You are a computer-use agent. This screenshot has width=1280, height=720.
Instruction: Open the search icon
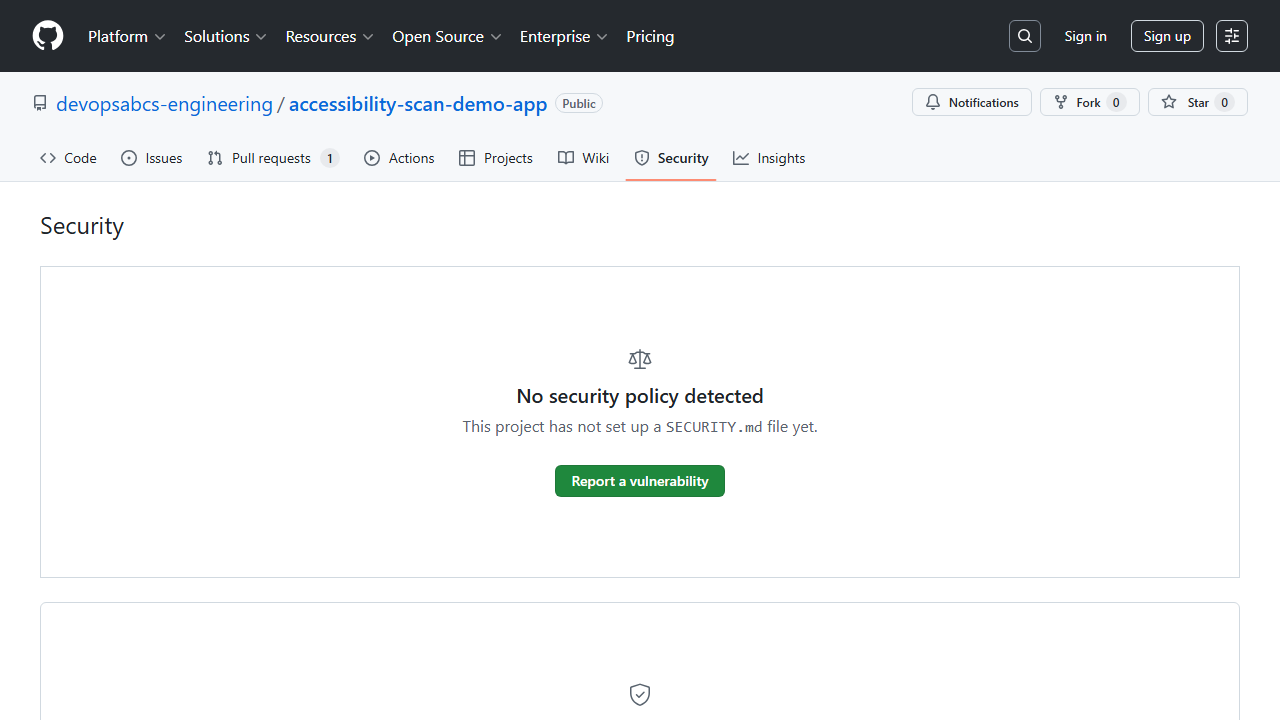pyautogui.click(x=1024, y=36)
